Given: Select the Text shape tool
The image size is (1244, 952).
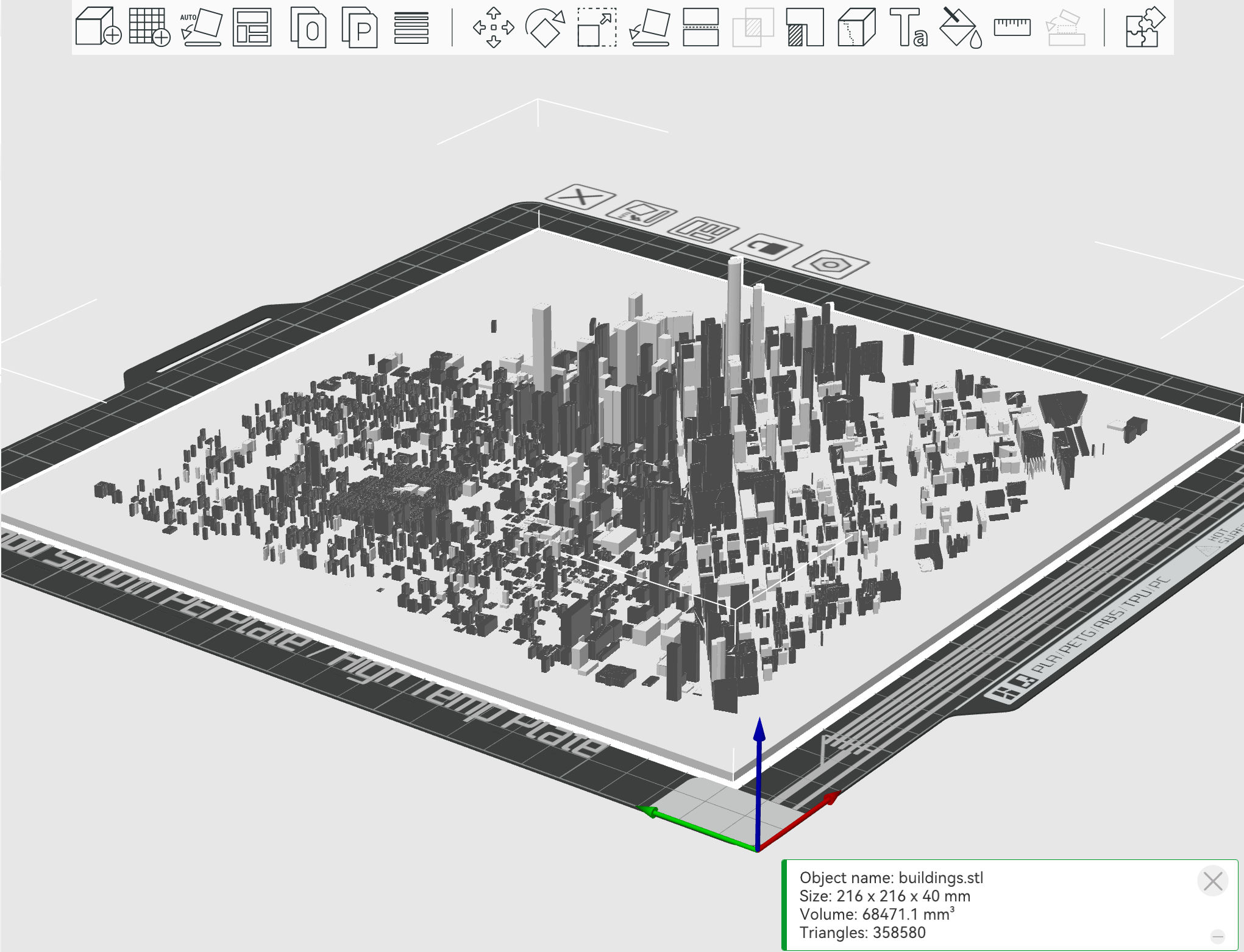Looking at the screenshot, I should 909,27.
